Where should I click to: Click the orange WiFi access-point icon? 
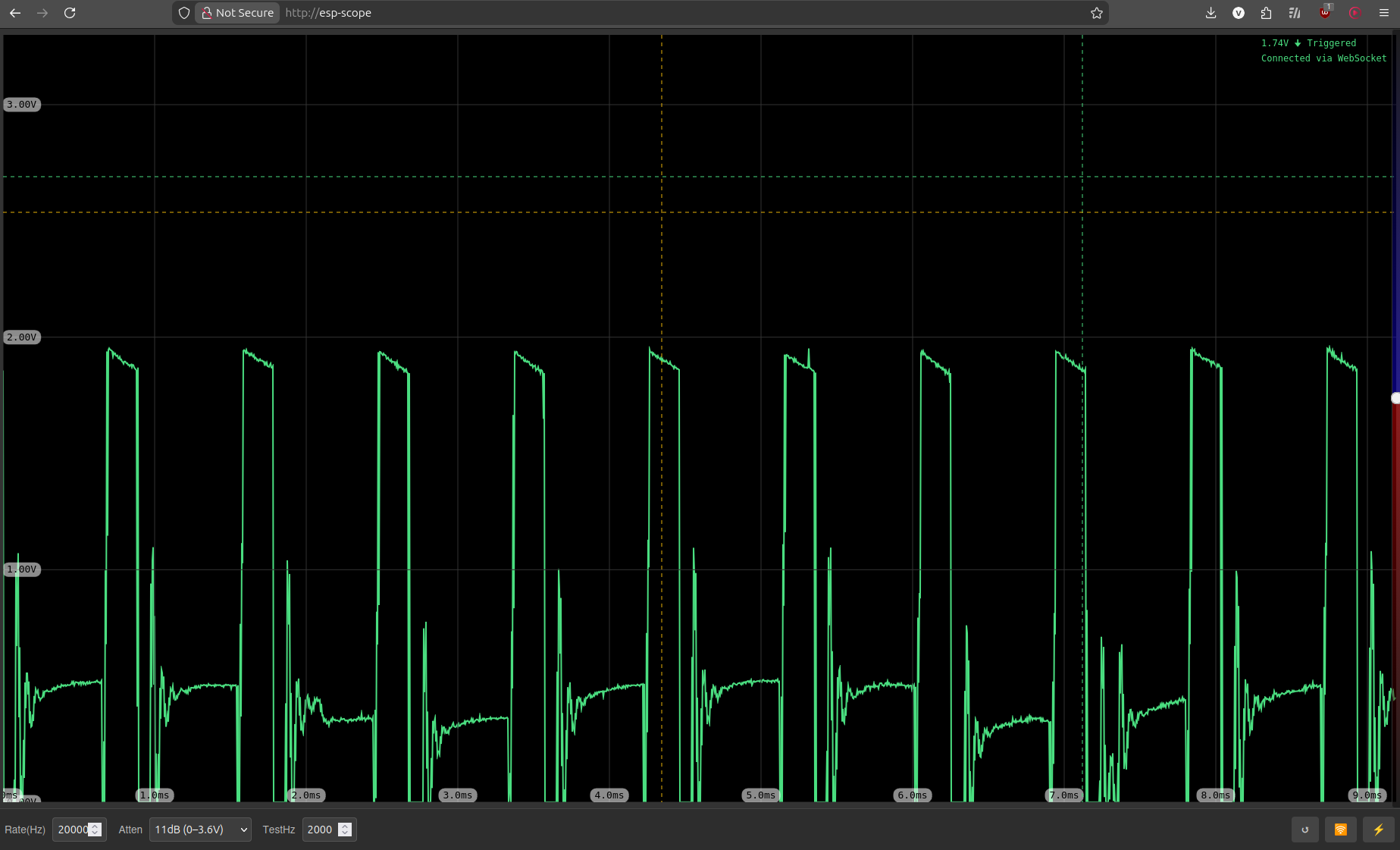point(1341,830)
